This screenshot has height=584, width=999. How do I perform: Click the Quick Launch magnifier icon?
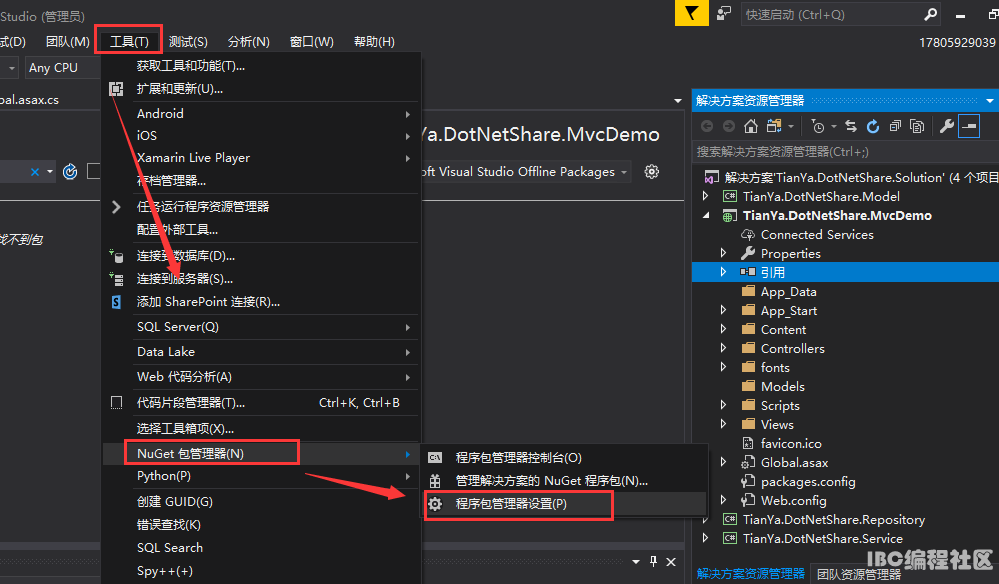(x=931, y=14)
